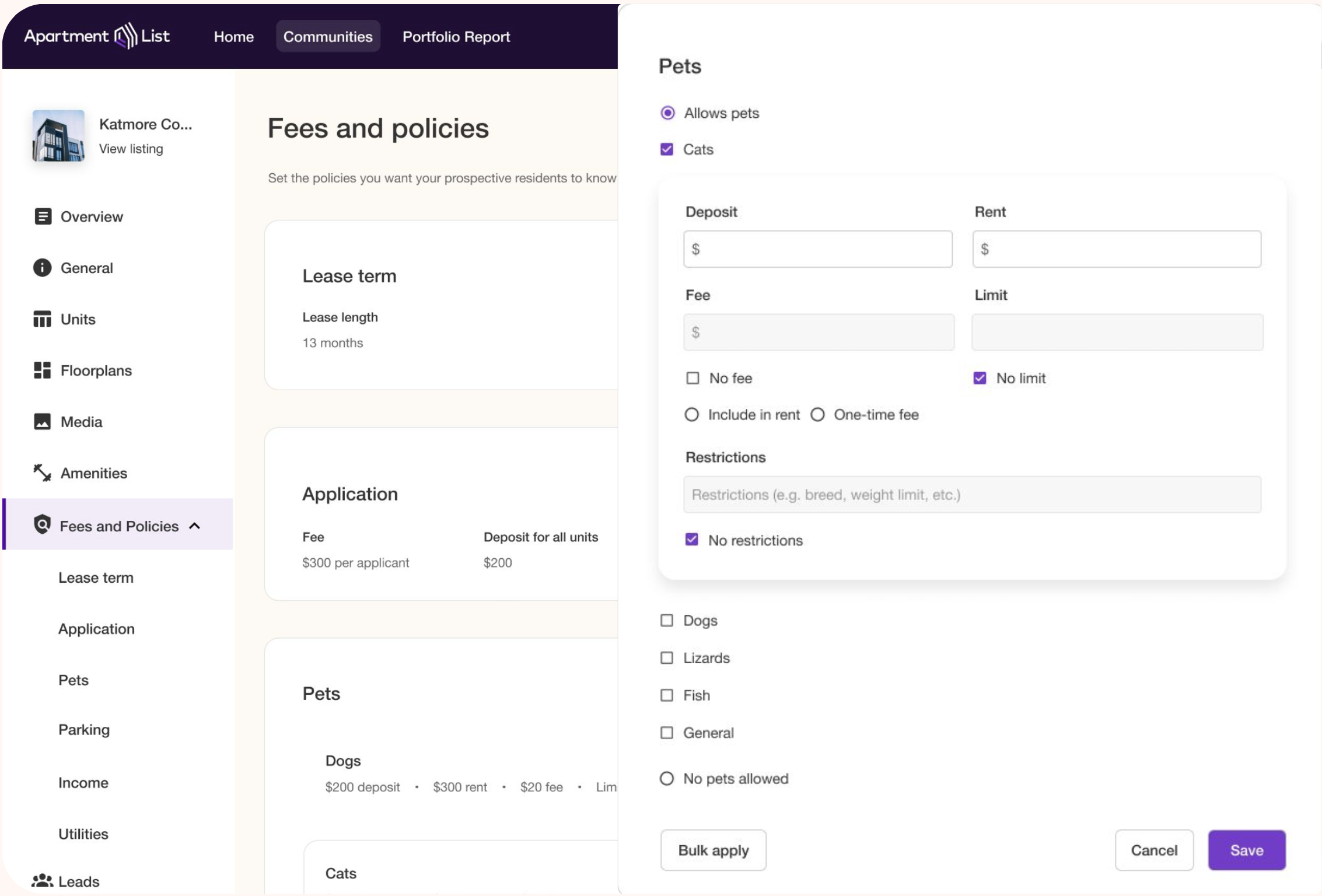Open the Portfolio Report tab
Screen dimensions: 1322x896
(x=456, y=37)
